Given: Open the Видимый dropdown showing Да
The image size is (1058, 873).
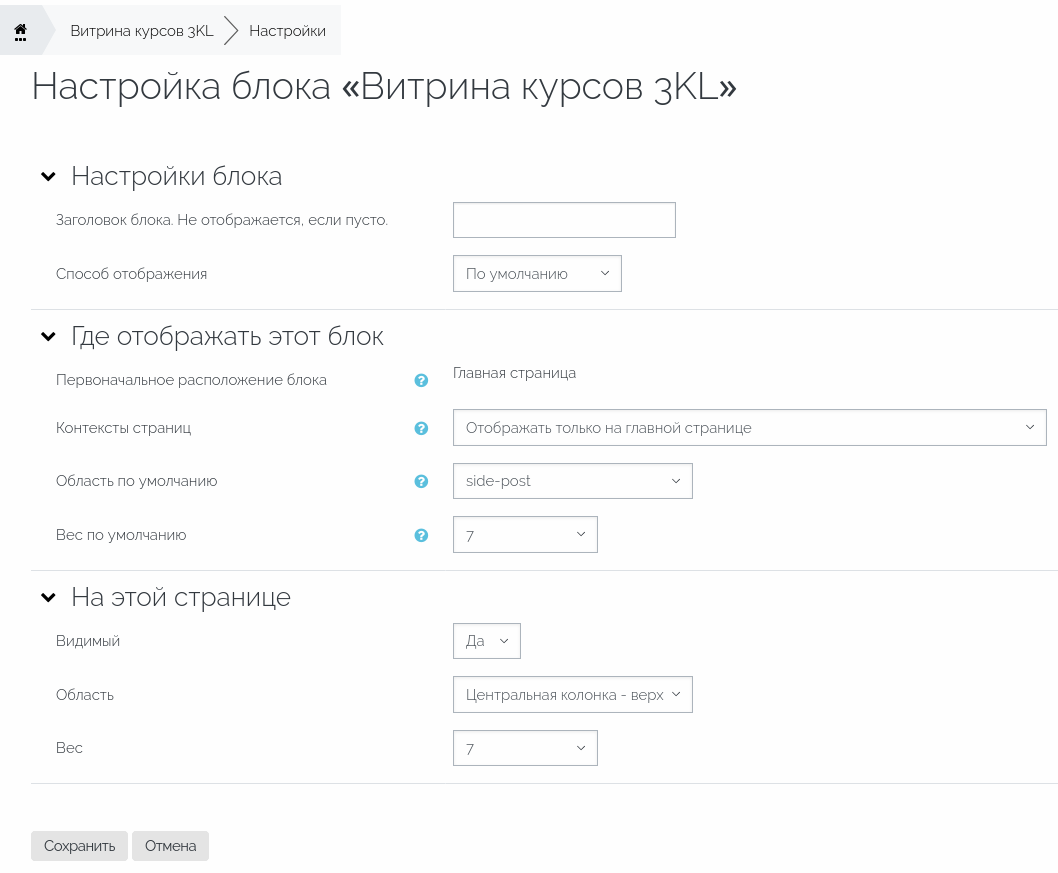Looking at the screenshot, I should (x=486, y=641).
